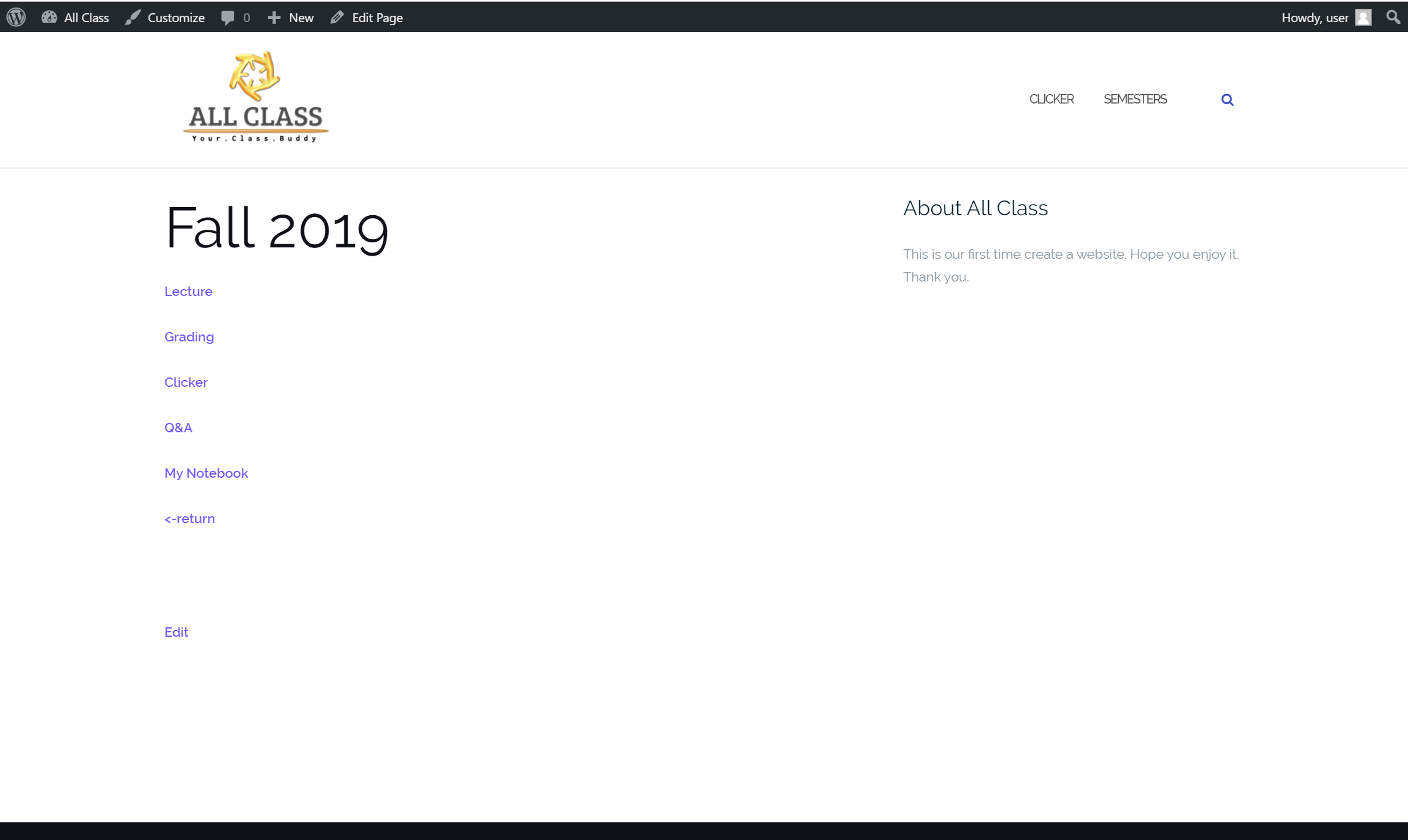Open admin bar search magnifier

pyautogui.click(x=1393, y=17)
